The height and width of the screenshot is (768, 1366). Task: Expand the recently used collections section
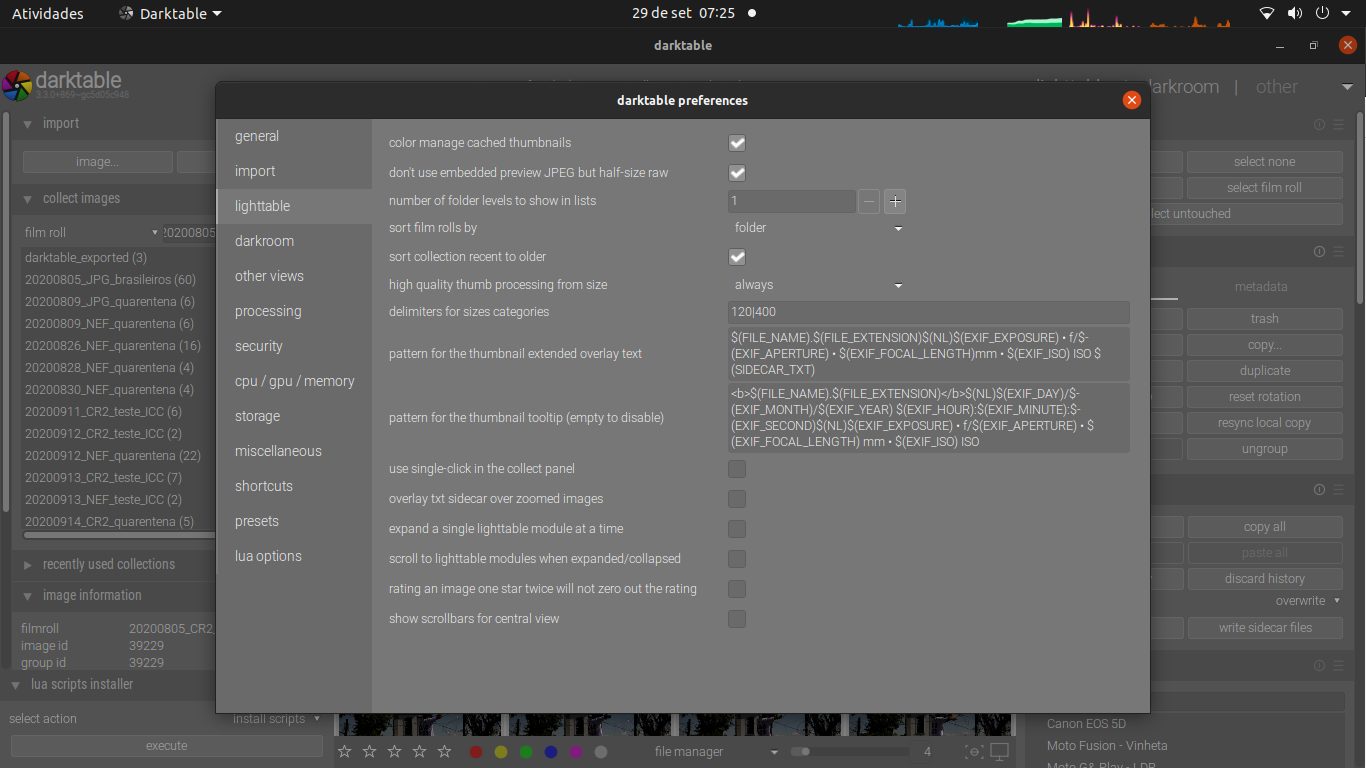click(x=108, y=564)
